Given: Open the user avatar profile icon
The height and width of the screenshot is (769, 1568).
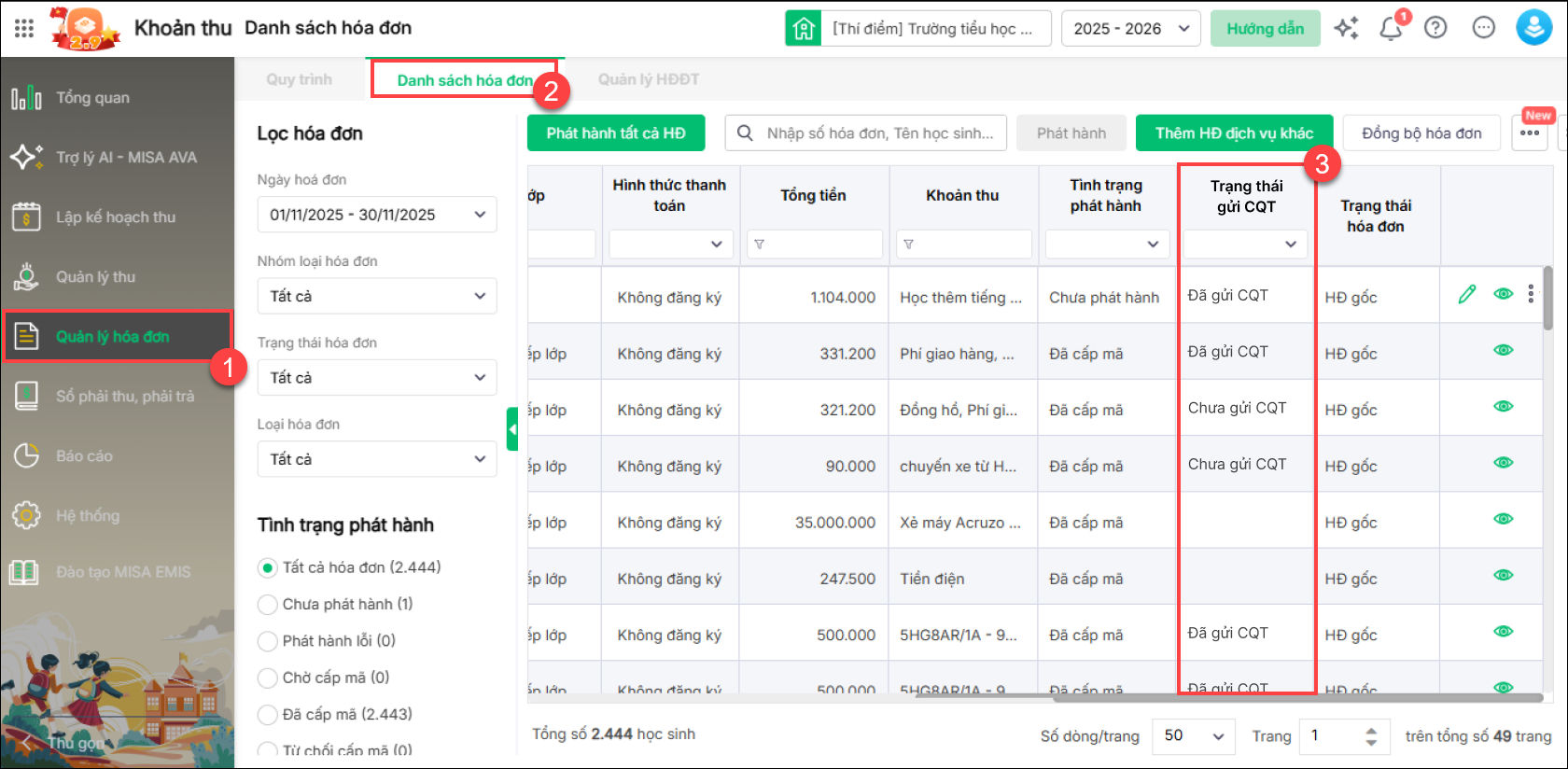Looking at the screenshot, I should [1533, 28].
